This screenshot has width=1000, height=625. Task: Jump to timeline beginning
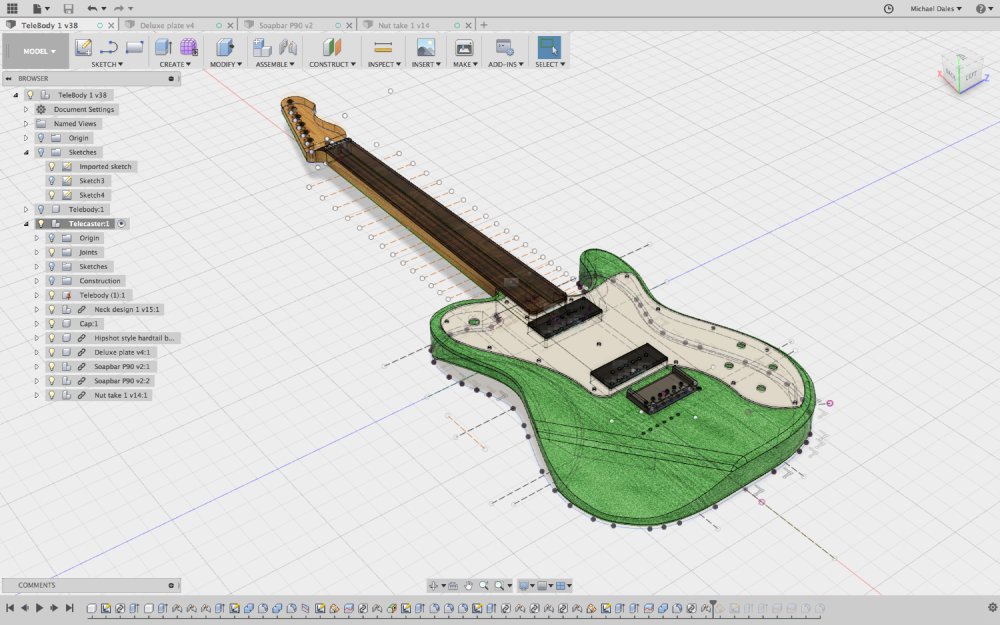(x=10, y=608)
